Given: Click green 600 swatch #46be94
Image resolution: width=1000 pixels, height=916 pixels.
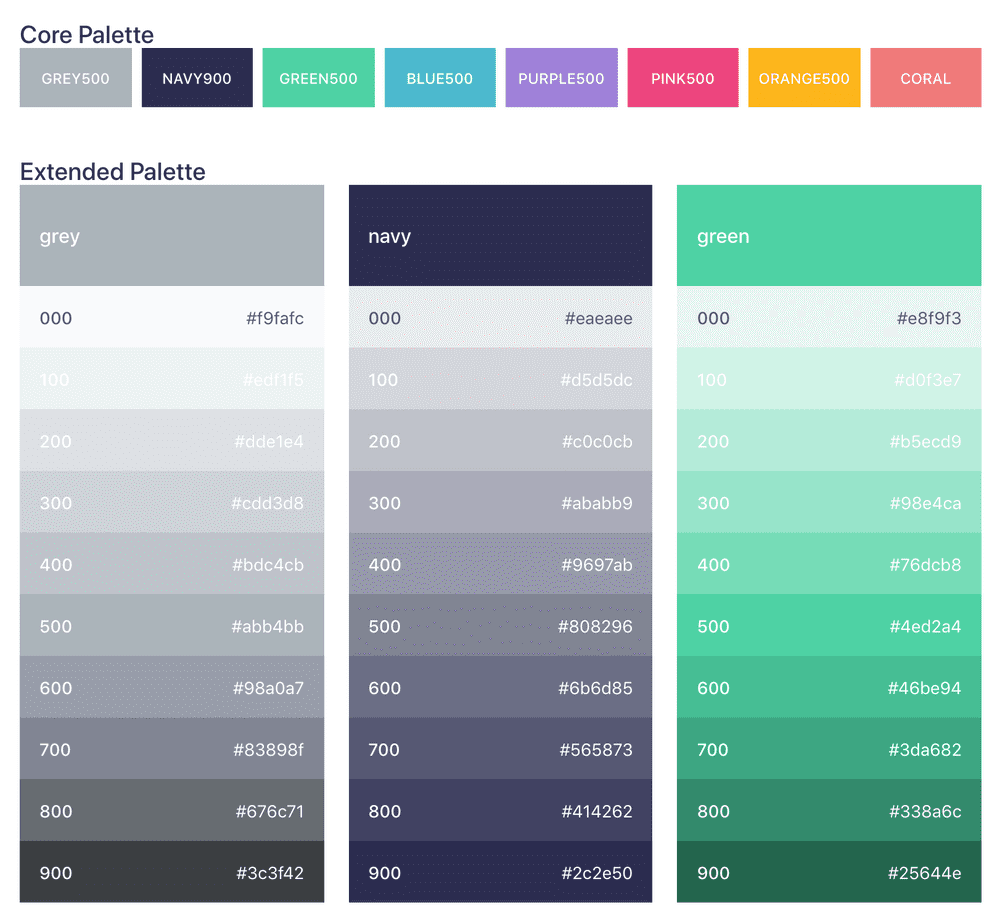Looking at the screenshot, I should pyautogui.click(x=829, y=688).
